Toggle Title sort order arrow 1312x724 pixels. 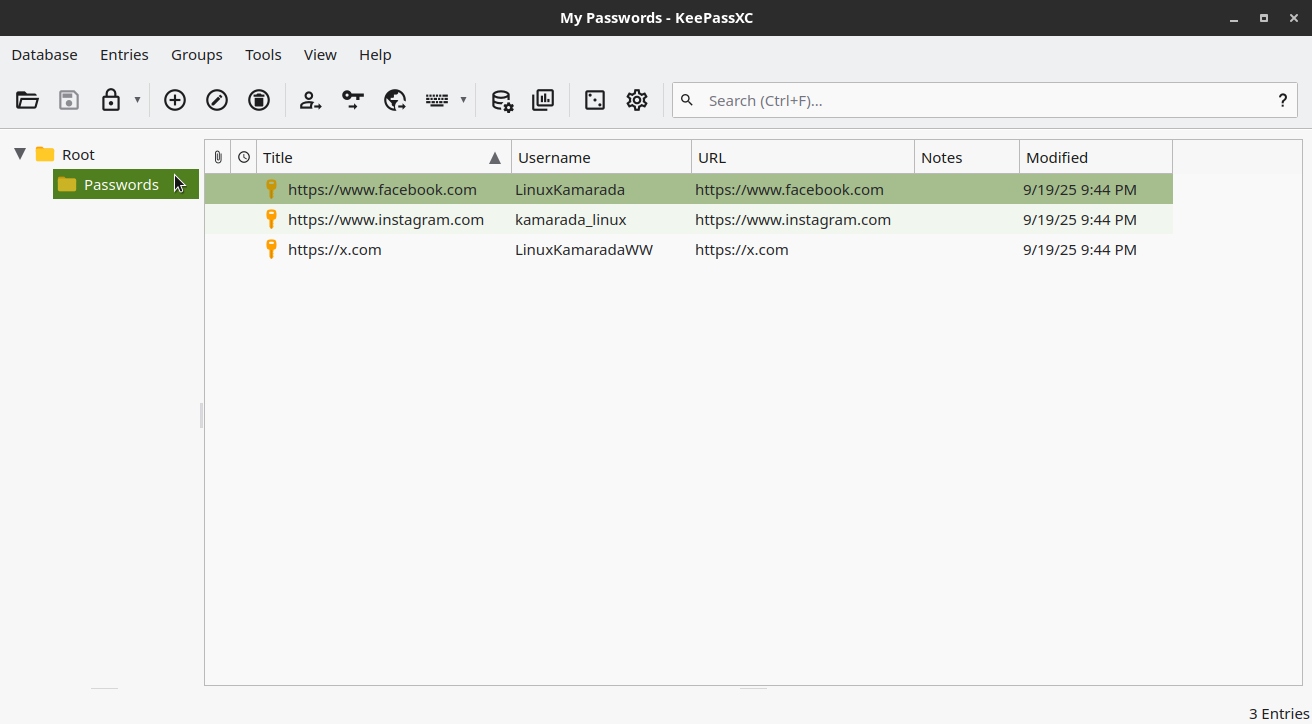click(x=495, y=158)
